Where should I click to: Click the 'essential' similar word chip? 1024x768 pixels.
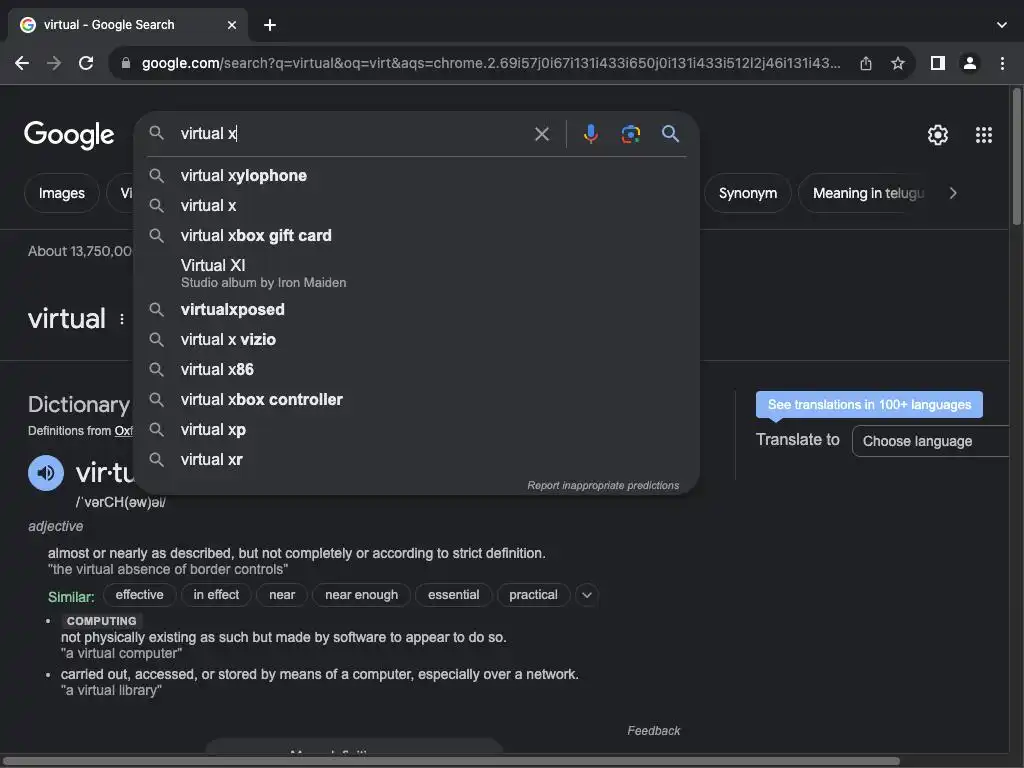click(453, 595)
